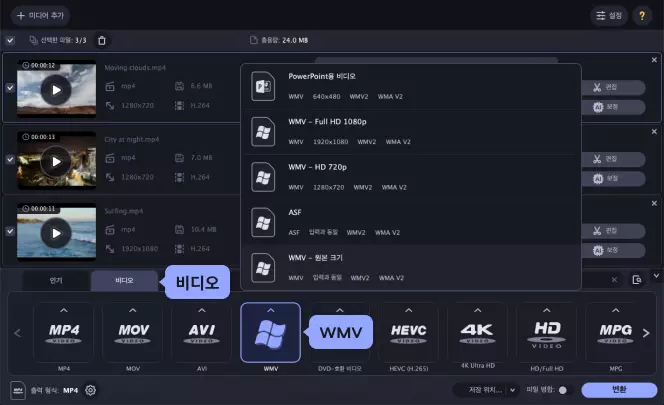Play the Surfing.mp4 preview
664x405 pixels.
click(56, 233)
